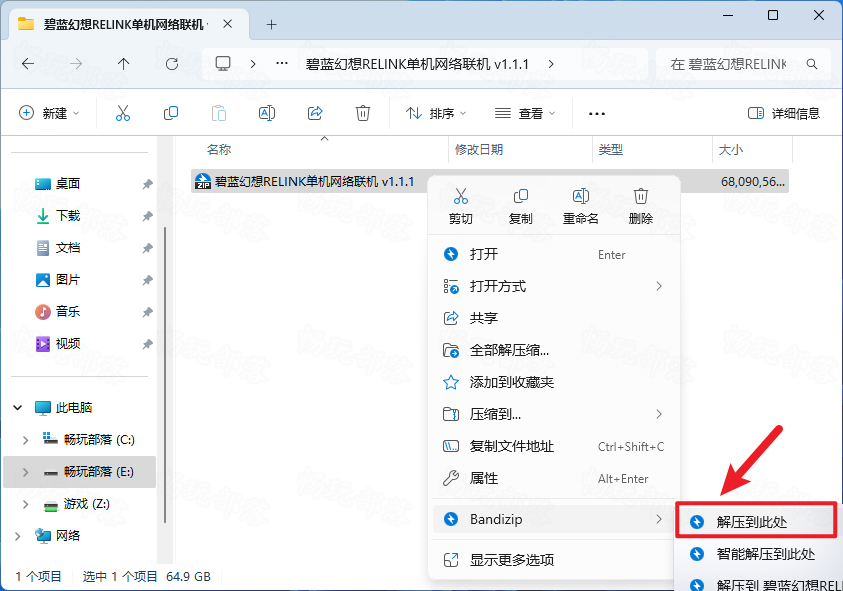
Task: Choose 全部解压缩... in the context menu
Action: point(555,351)
